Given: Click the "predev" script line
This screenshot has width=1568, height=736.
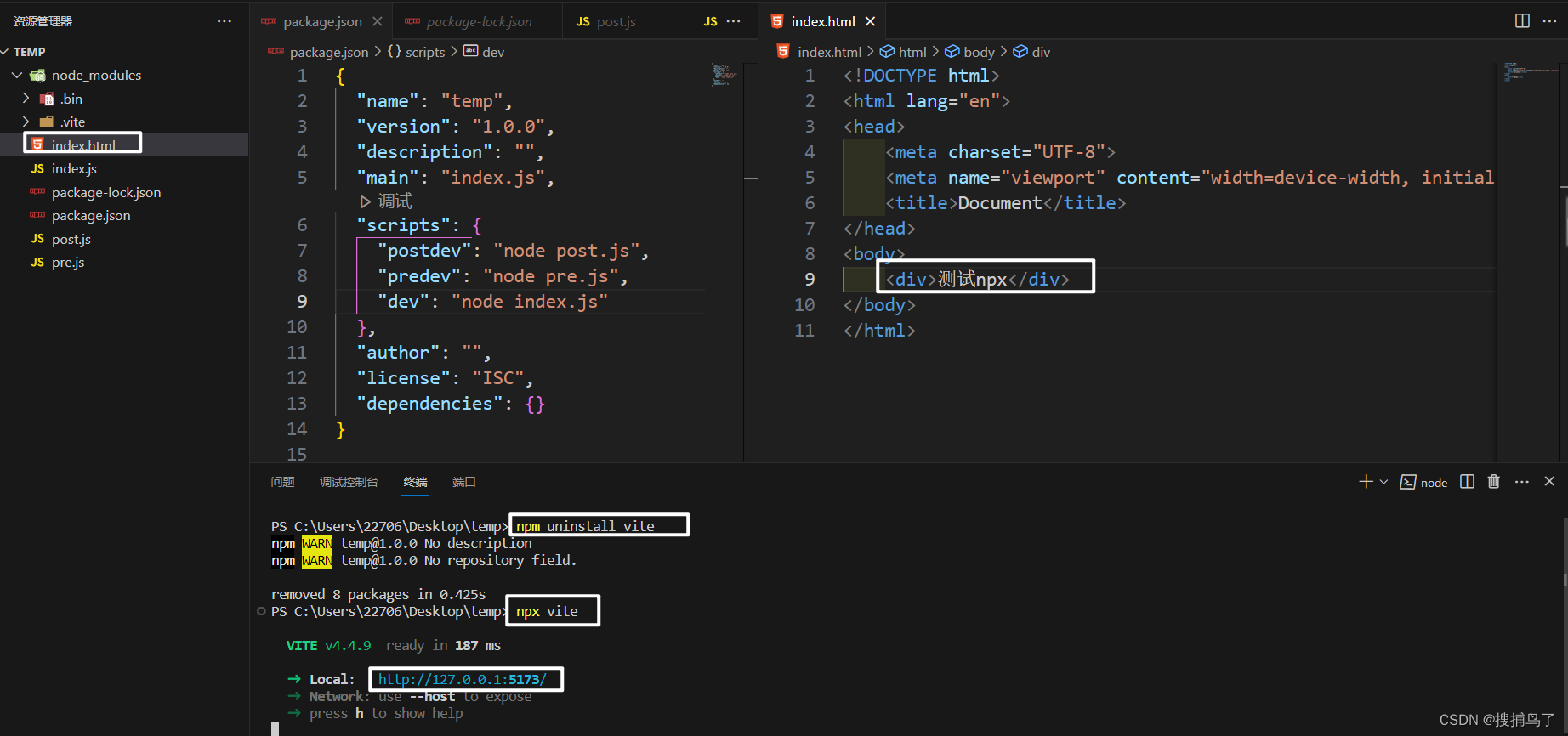Looking at the screenshot, I should click(x=503, y=276).
